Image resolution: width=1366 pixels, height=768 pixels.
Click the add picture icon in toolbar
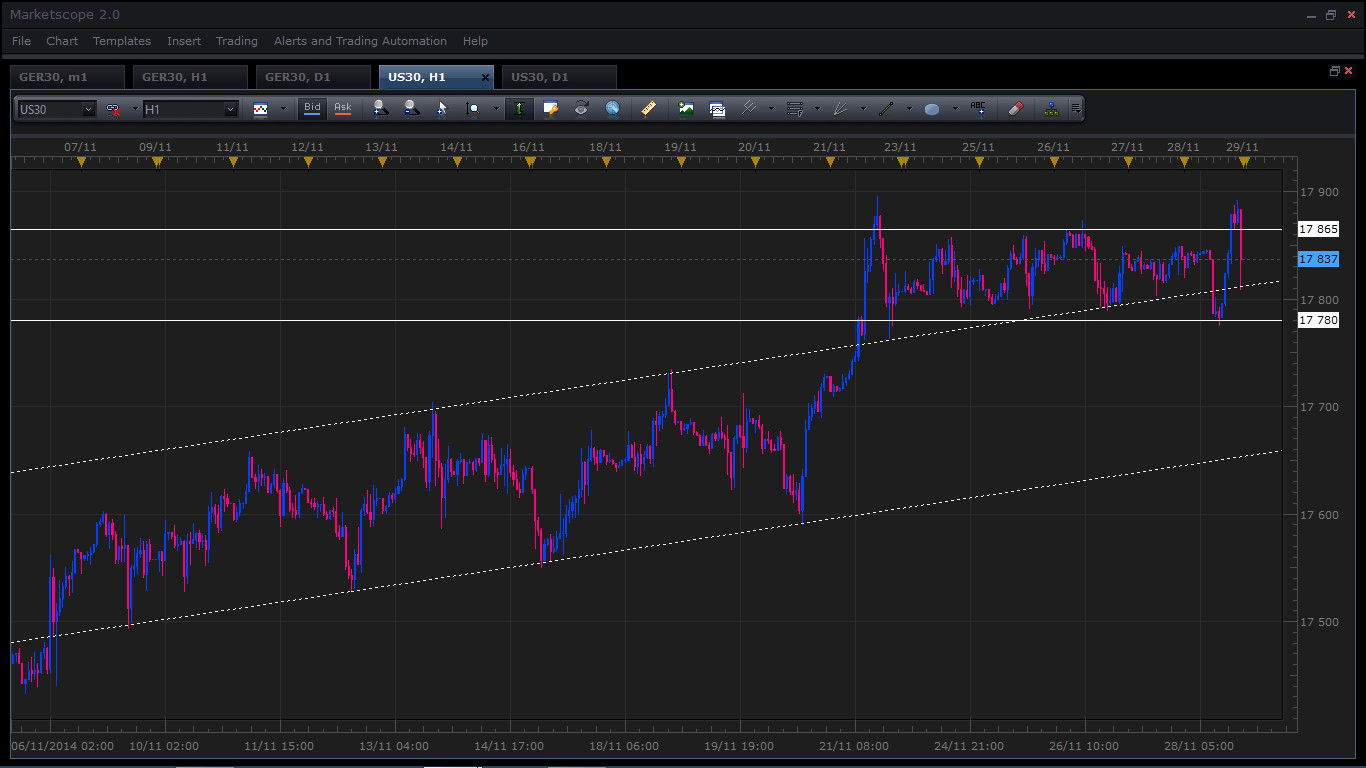tap(686, 108)
